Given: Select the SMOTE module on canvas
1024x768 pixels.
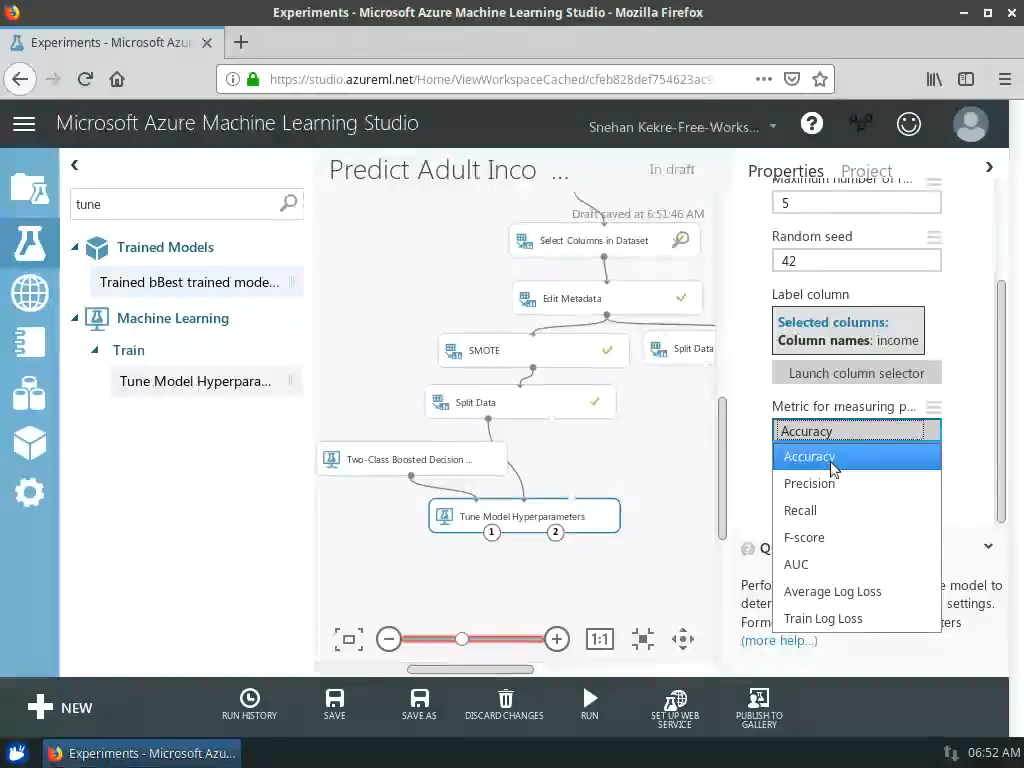Looking at the screenshot, I should tap(534, 350).
